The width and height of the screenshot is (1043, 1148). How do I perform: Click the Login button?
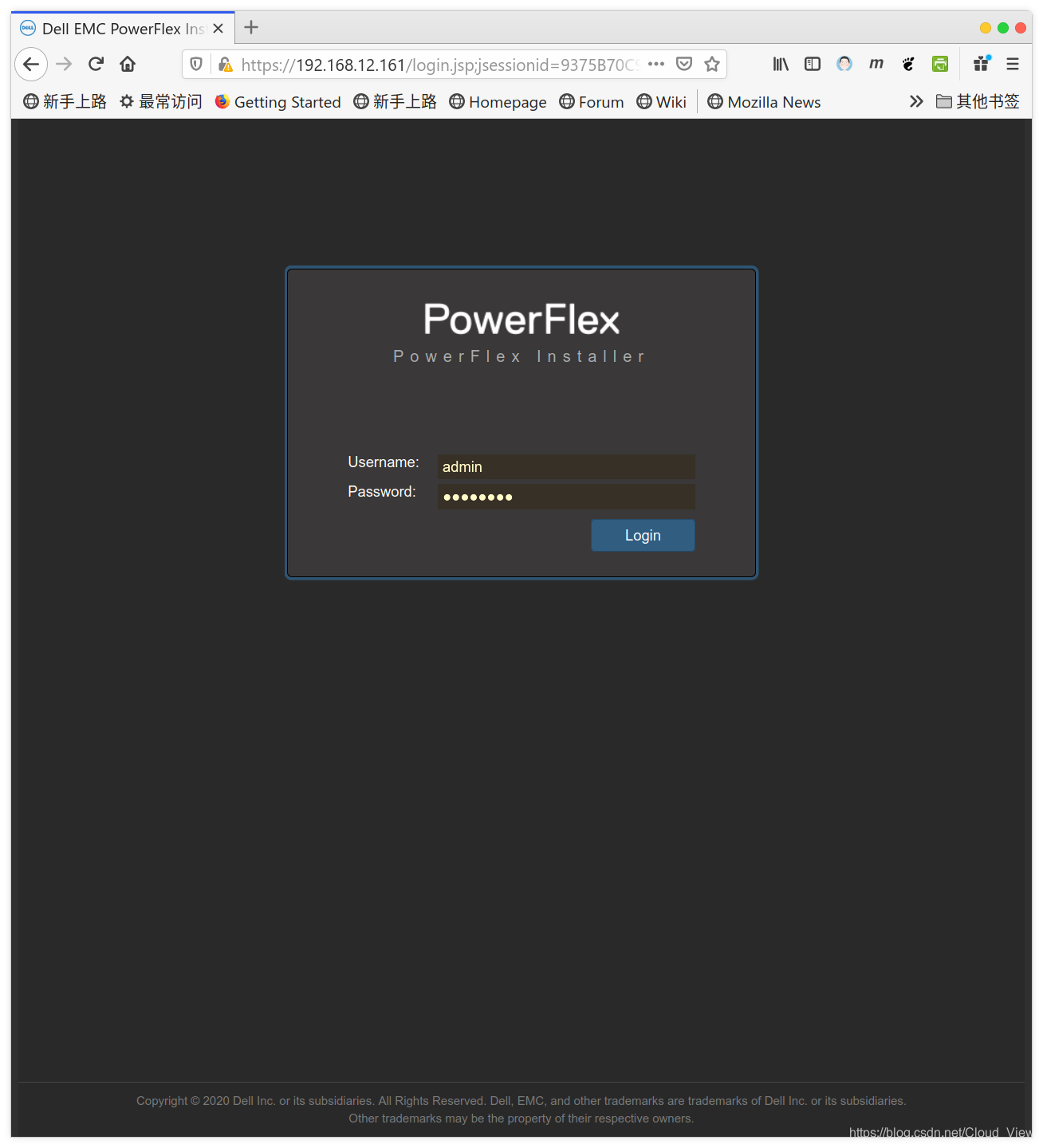click(x=643, y=535)
